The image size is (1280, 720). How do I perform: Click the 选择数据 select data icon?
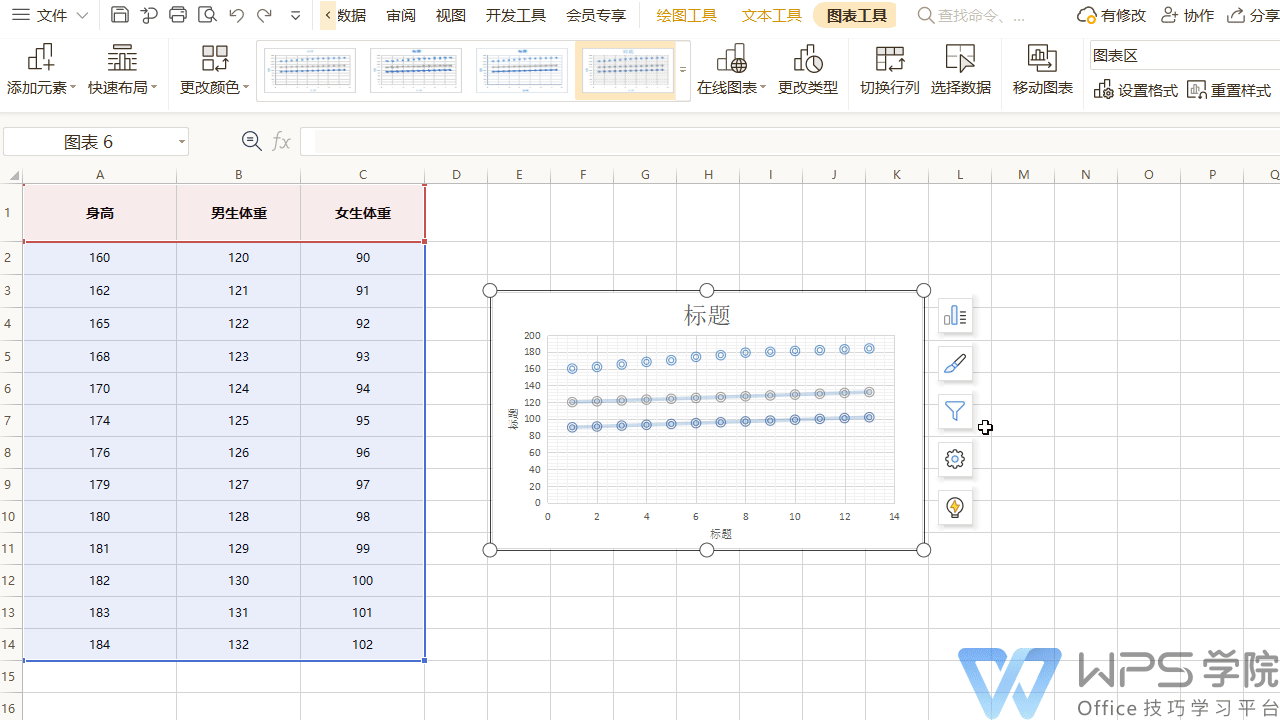(960, 70)
